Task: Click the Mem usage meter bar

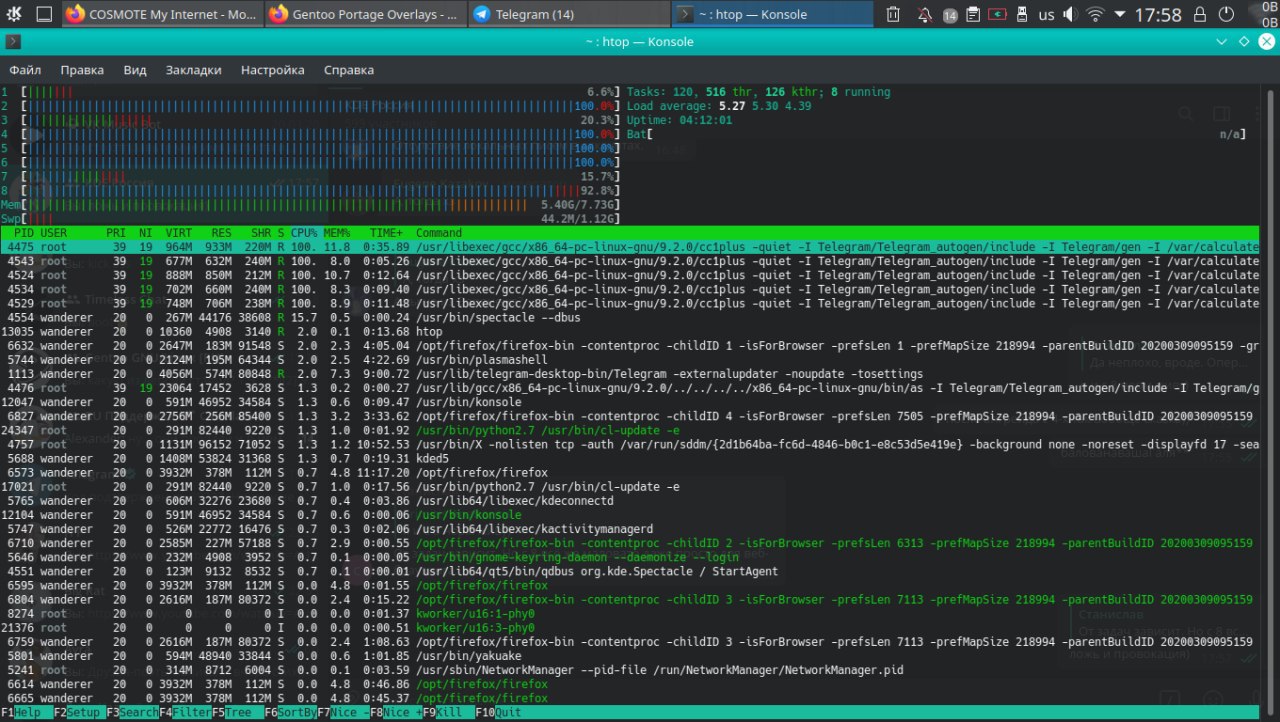Action: click(310, 205)
